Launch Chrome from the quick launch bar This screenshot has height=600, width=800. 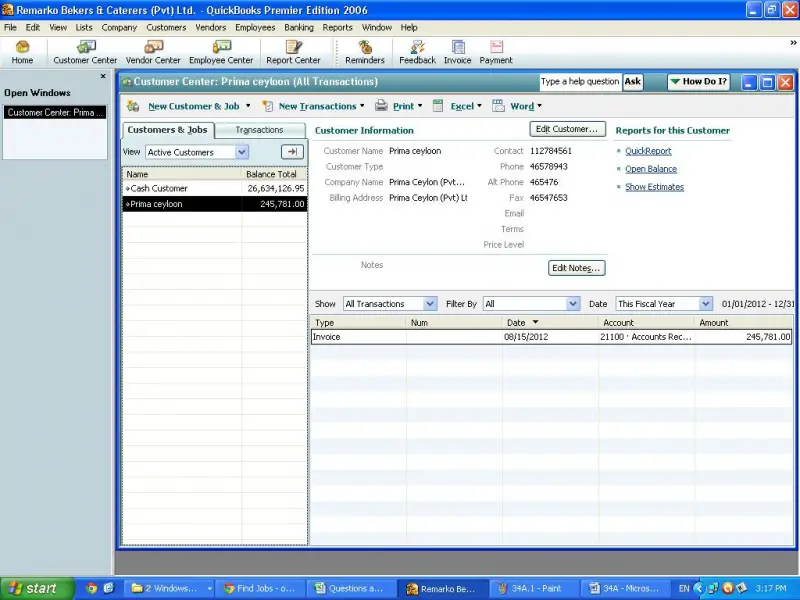point(91,588)
